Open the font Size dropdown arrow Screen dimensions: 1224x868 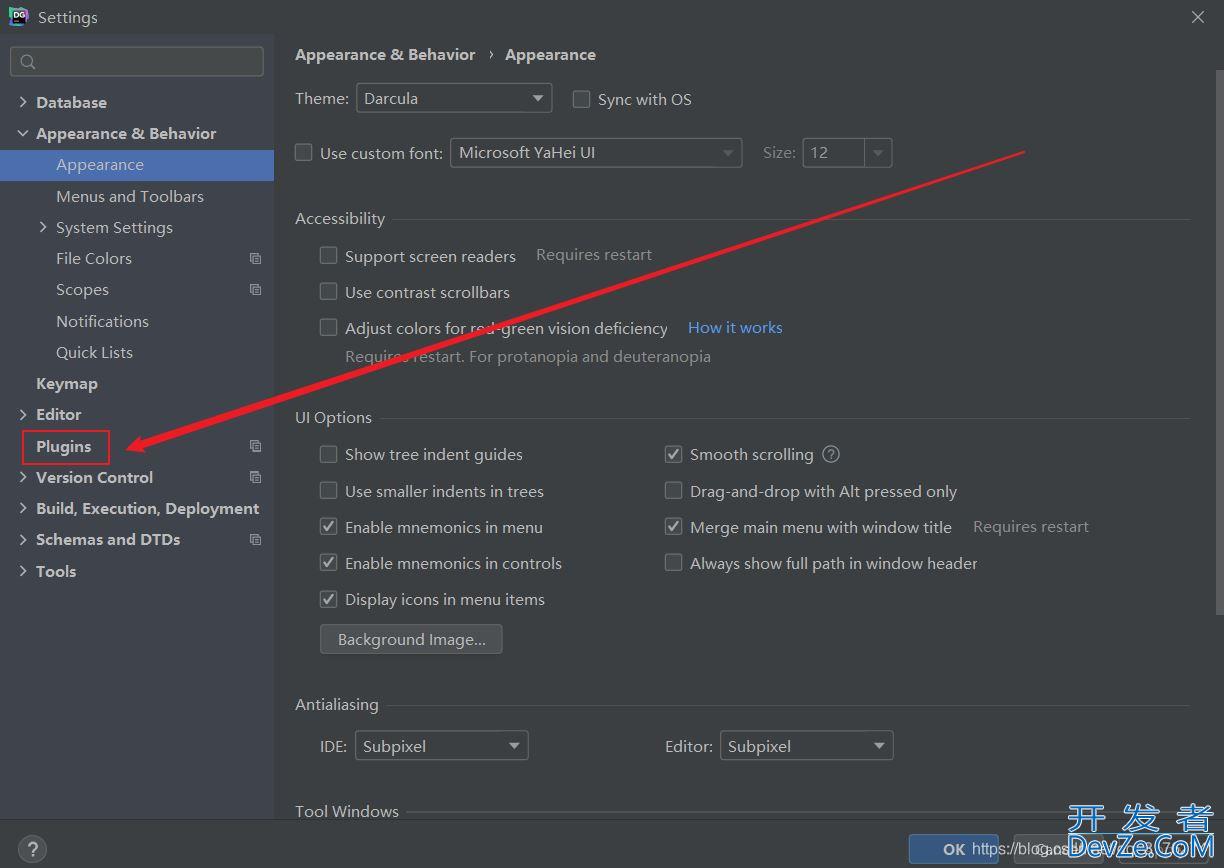click(x=877, y=153)
